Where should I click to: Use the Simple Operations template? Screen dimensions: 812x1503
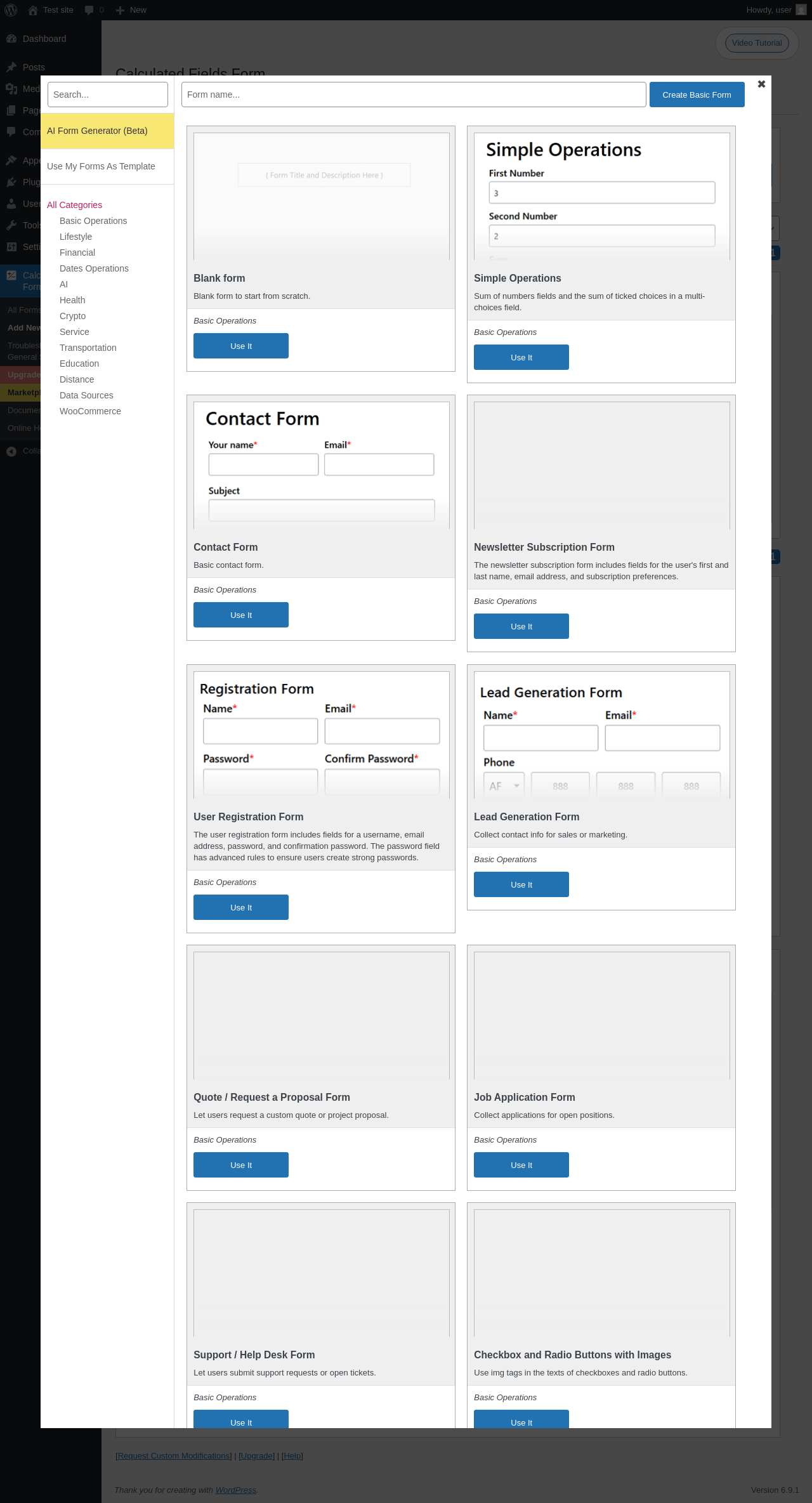(x=521, y=357)
